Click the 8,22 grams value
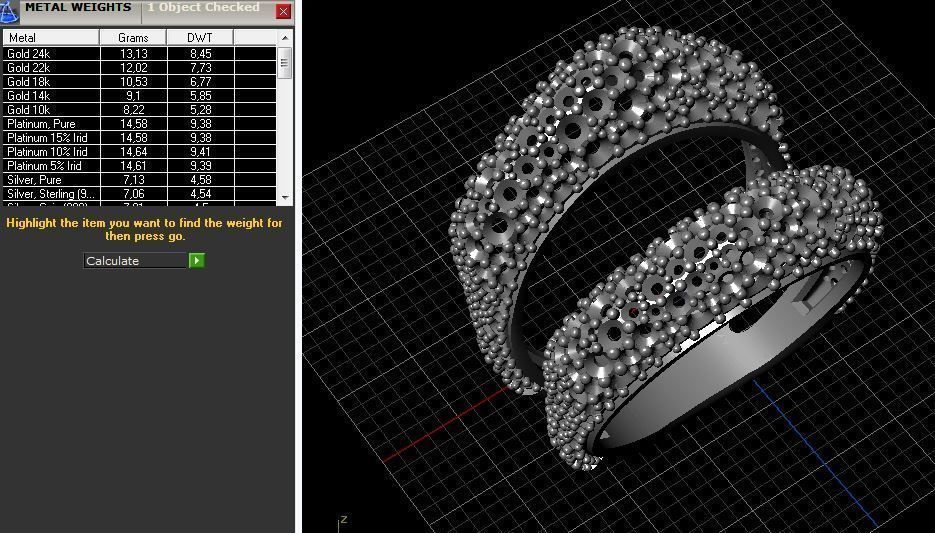This screenshot has width=935, height=533. (x=134, y=110)
